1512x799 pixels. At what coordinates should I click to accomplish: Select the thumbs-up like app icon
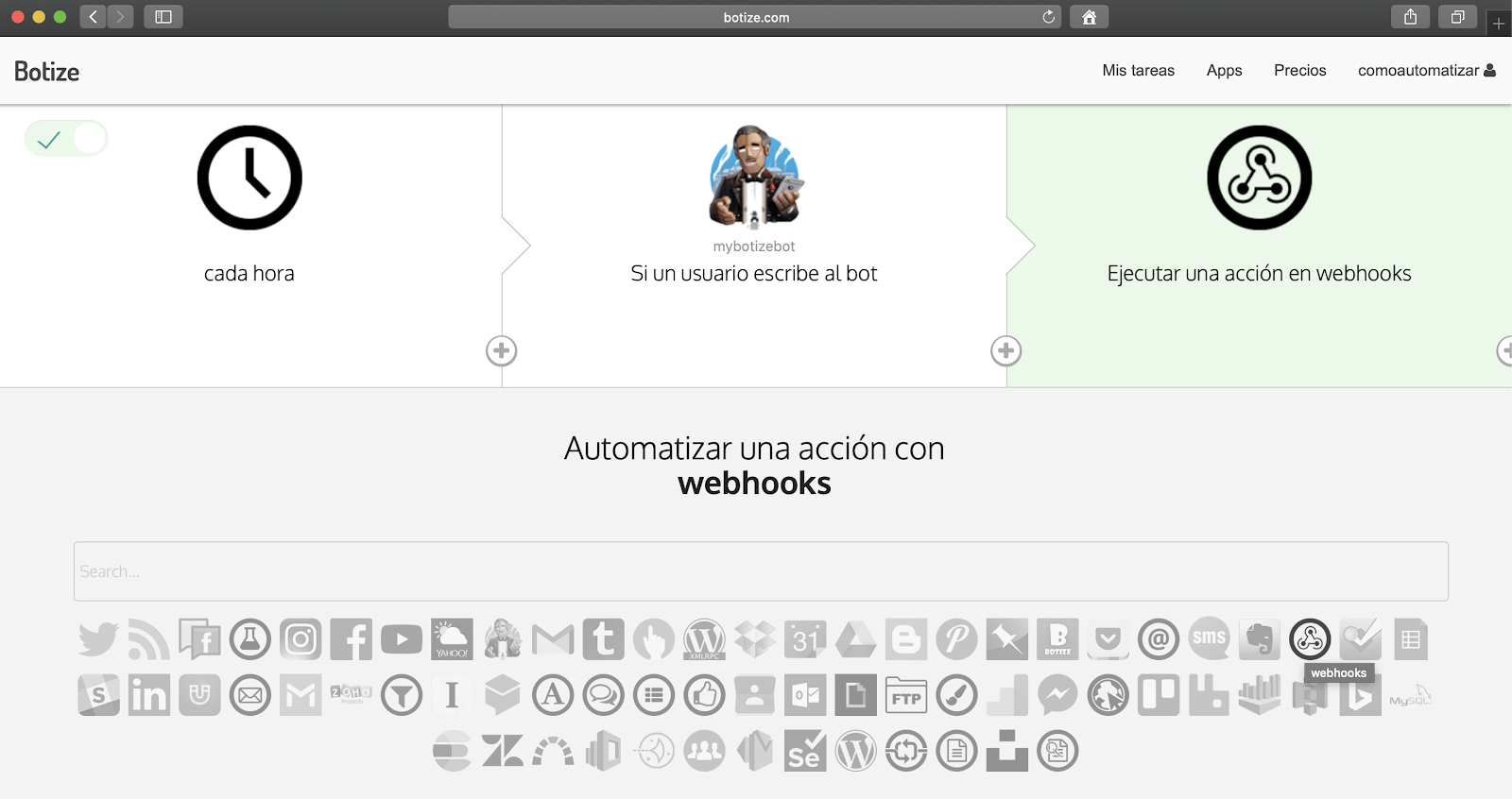(x=704, y=695)
